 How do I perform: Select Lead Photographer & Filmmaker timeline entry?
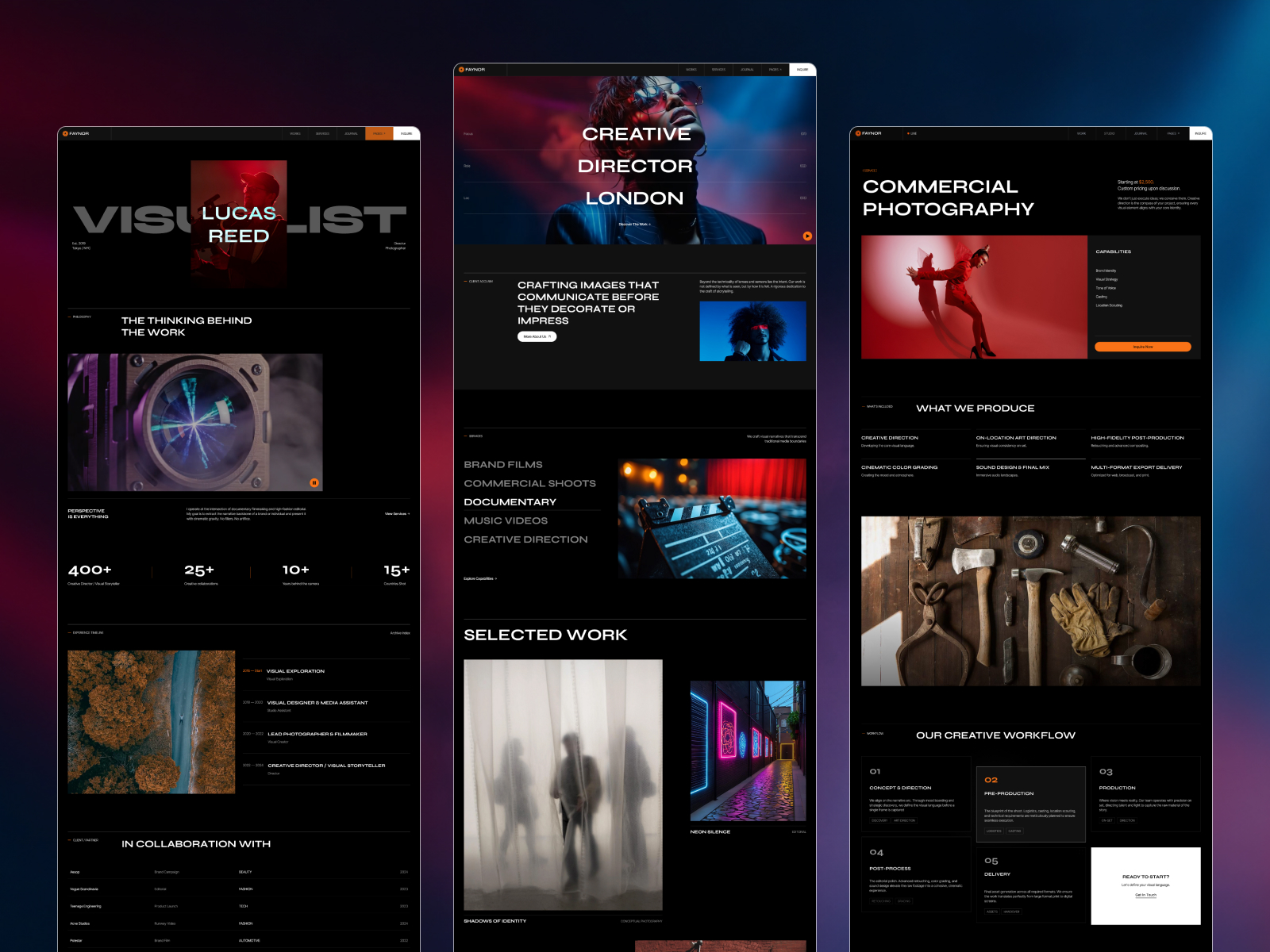326,738
